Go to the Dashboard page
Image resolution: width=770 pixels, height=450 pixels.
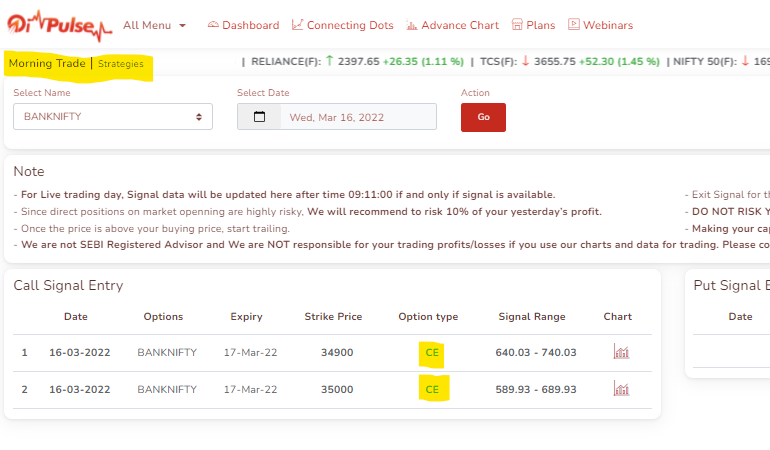pyautogui.click(x=244, y=25)
